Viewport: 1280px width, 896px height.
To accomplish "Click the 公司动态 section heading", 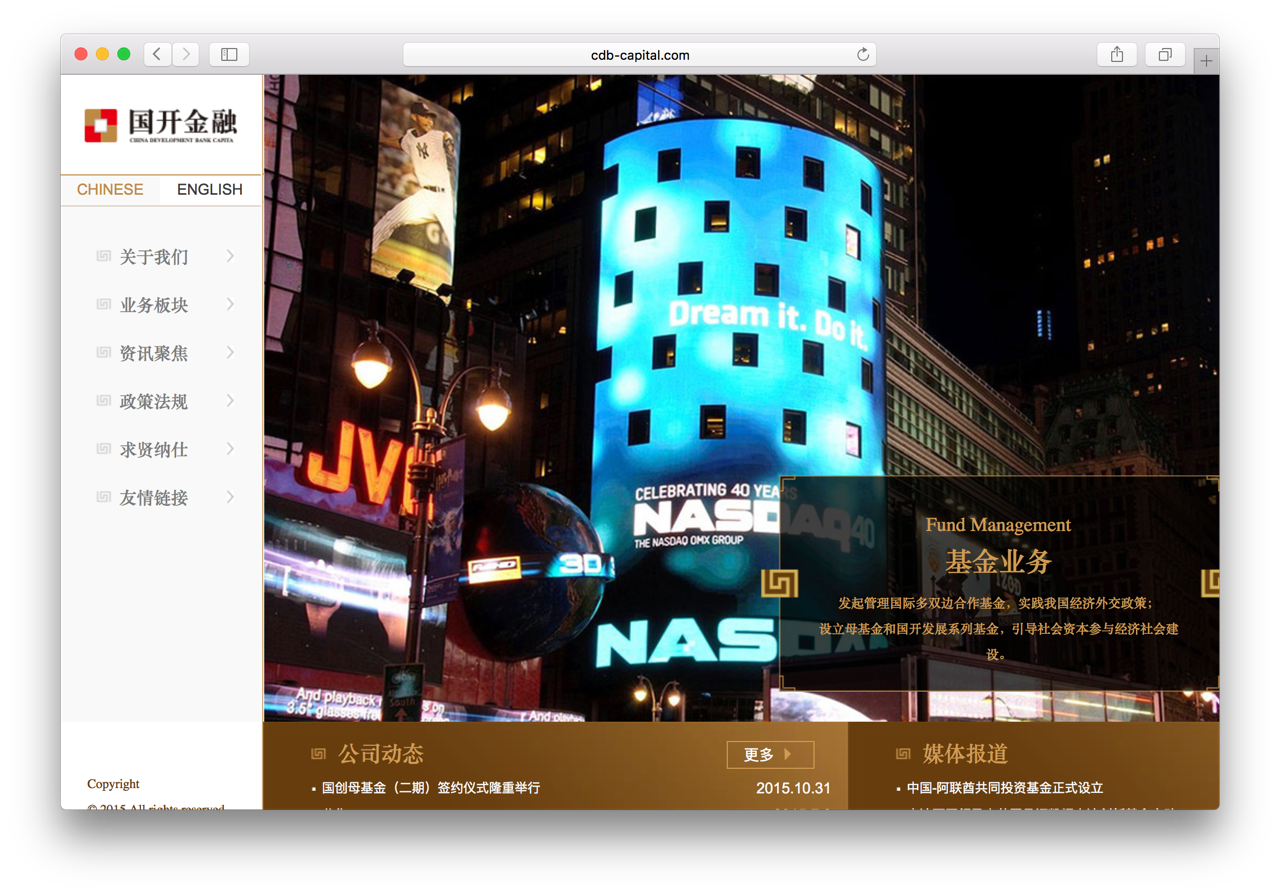I will [x=381, y=754].
